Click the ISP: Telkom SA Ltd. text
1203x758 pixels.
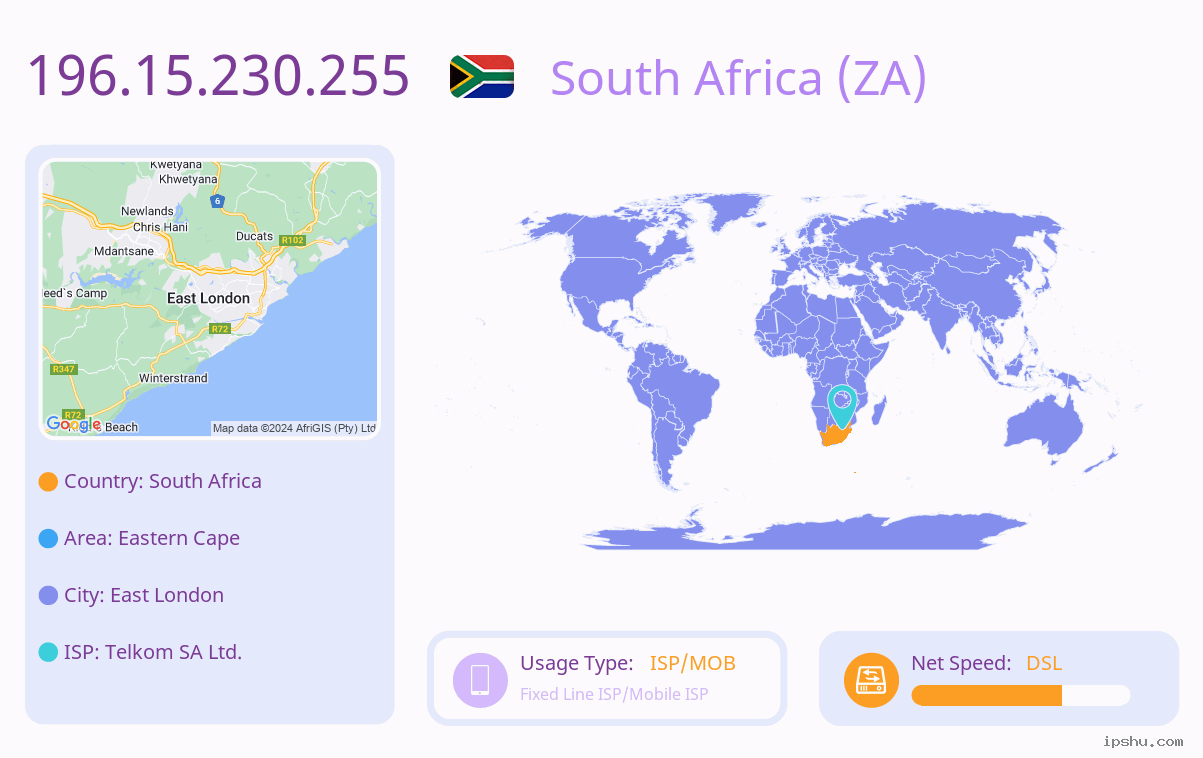[x=153, y=652]
